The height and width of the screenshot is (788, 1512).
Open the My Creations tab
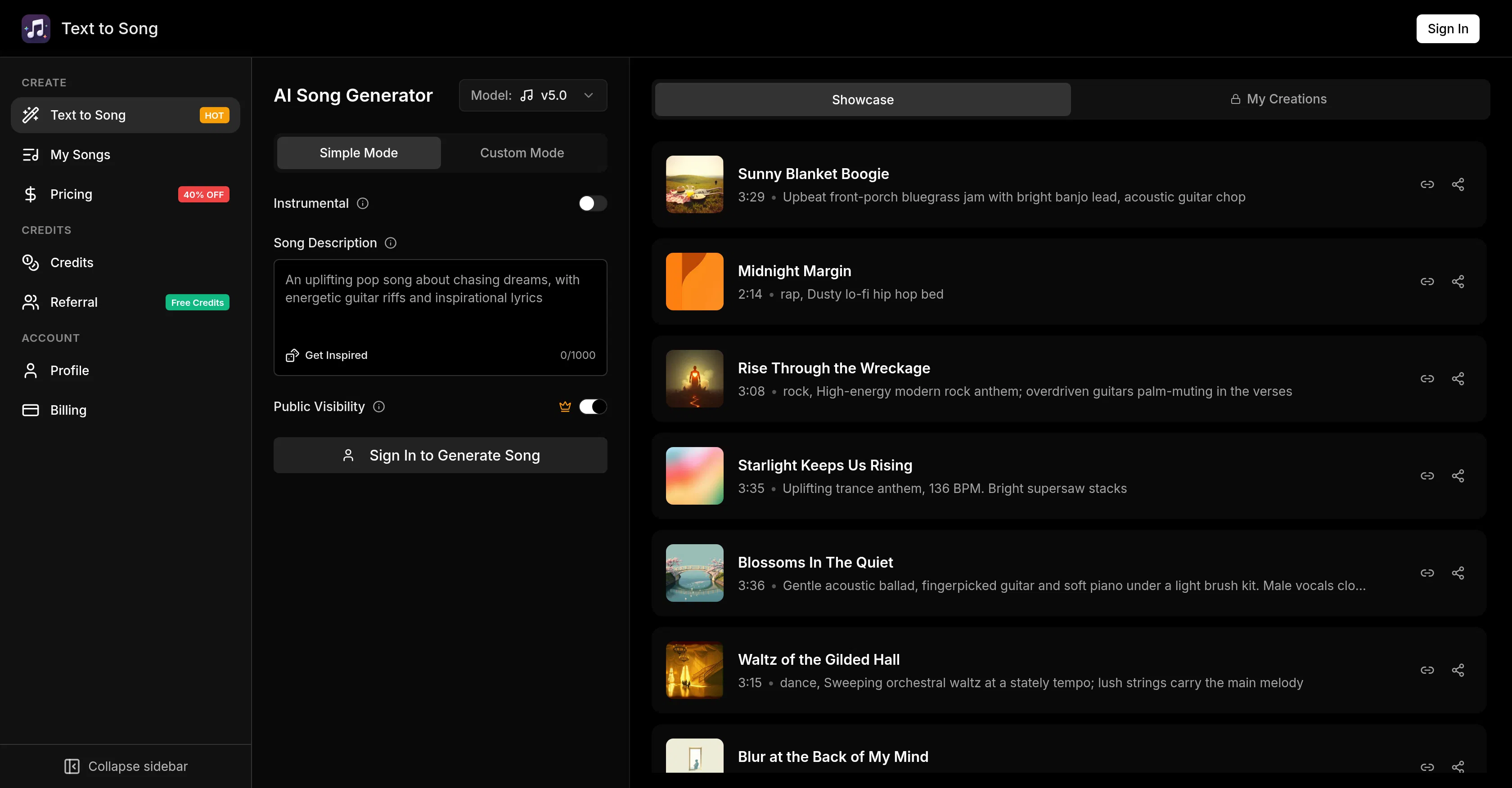1278,99
